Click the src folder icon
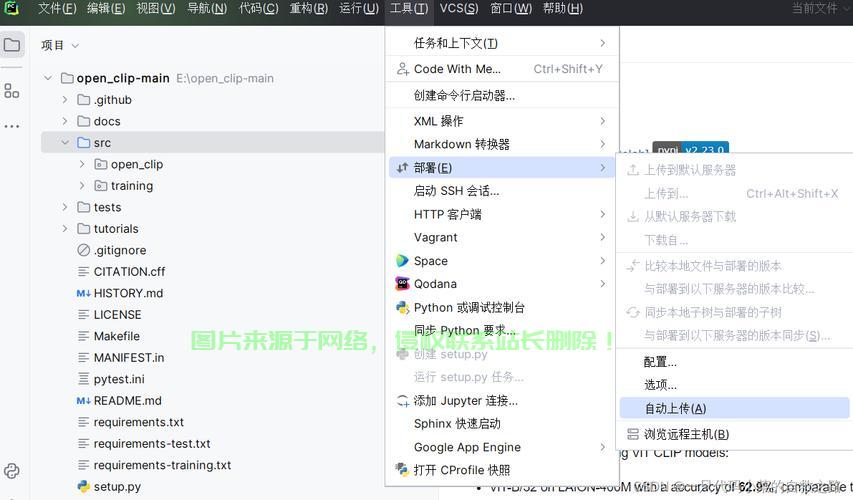The height and width of the screenshot is (500, 853). 83,143
